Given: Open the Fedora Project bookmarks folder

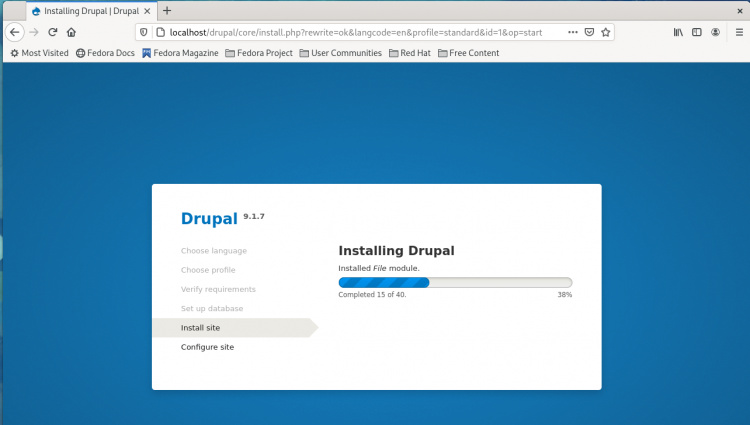Looking at the screenshot, I should click(x=259, y=53).
